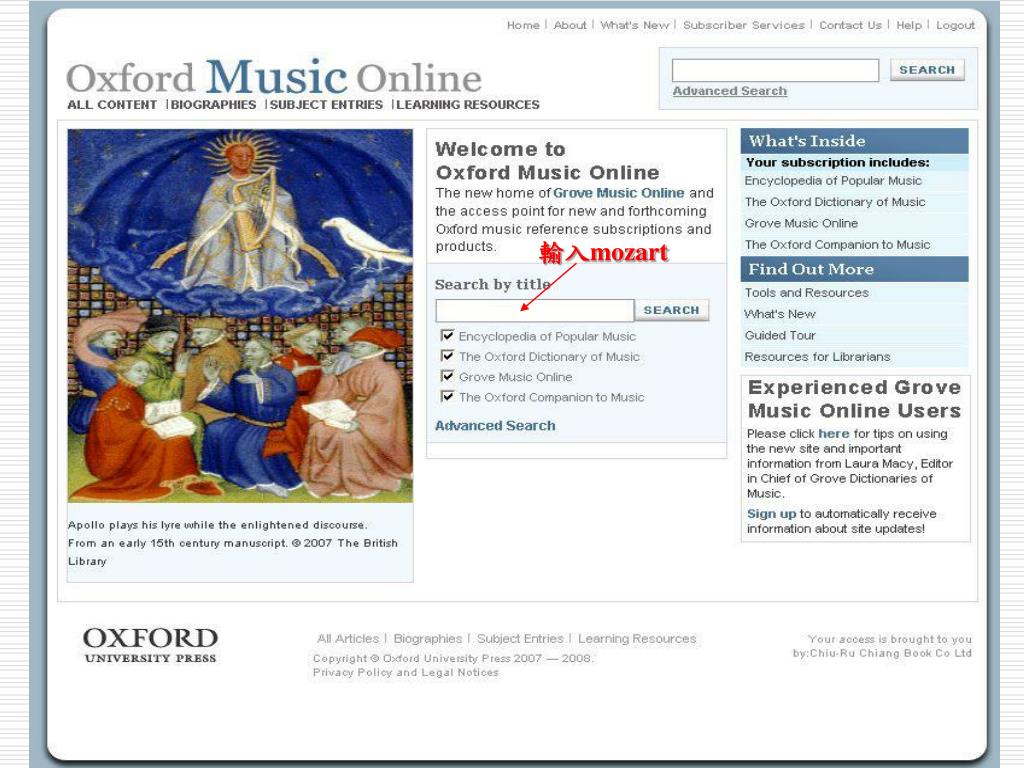The height and width of the screenshot is (768, 1024).
Task: Open Subscriber Services link
Action: (744, 25)
